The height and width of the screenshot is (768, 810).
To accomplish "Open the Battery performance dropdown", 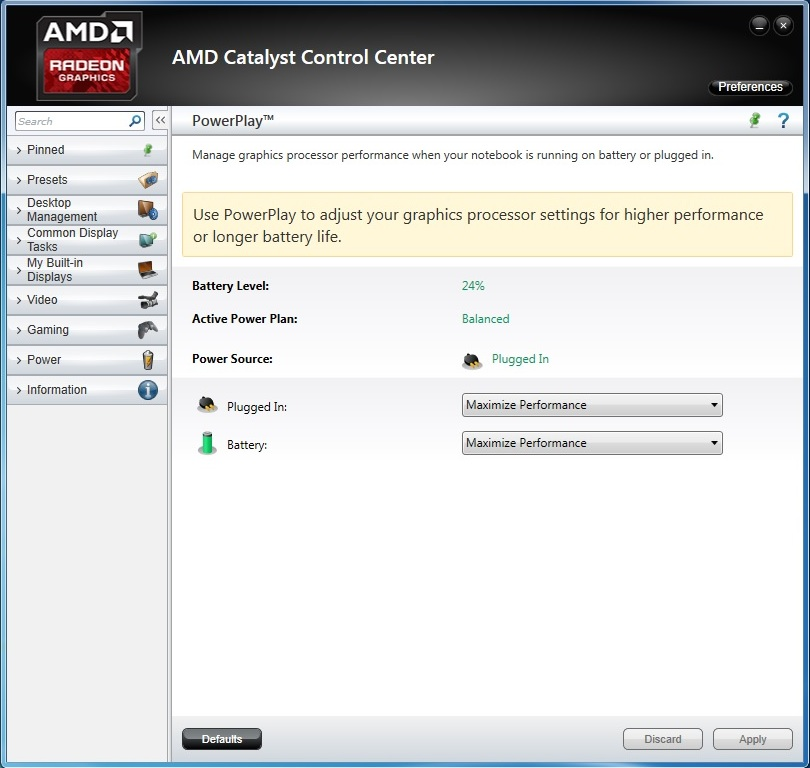I will 591,443.
